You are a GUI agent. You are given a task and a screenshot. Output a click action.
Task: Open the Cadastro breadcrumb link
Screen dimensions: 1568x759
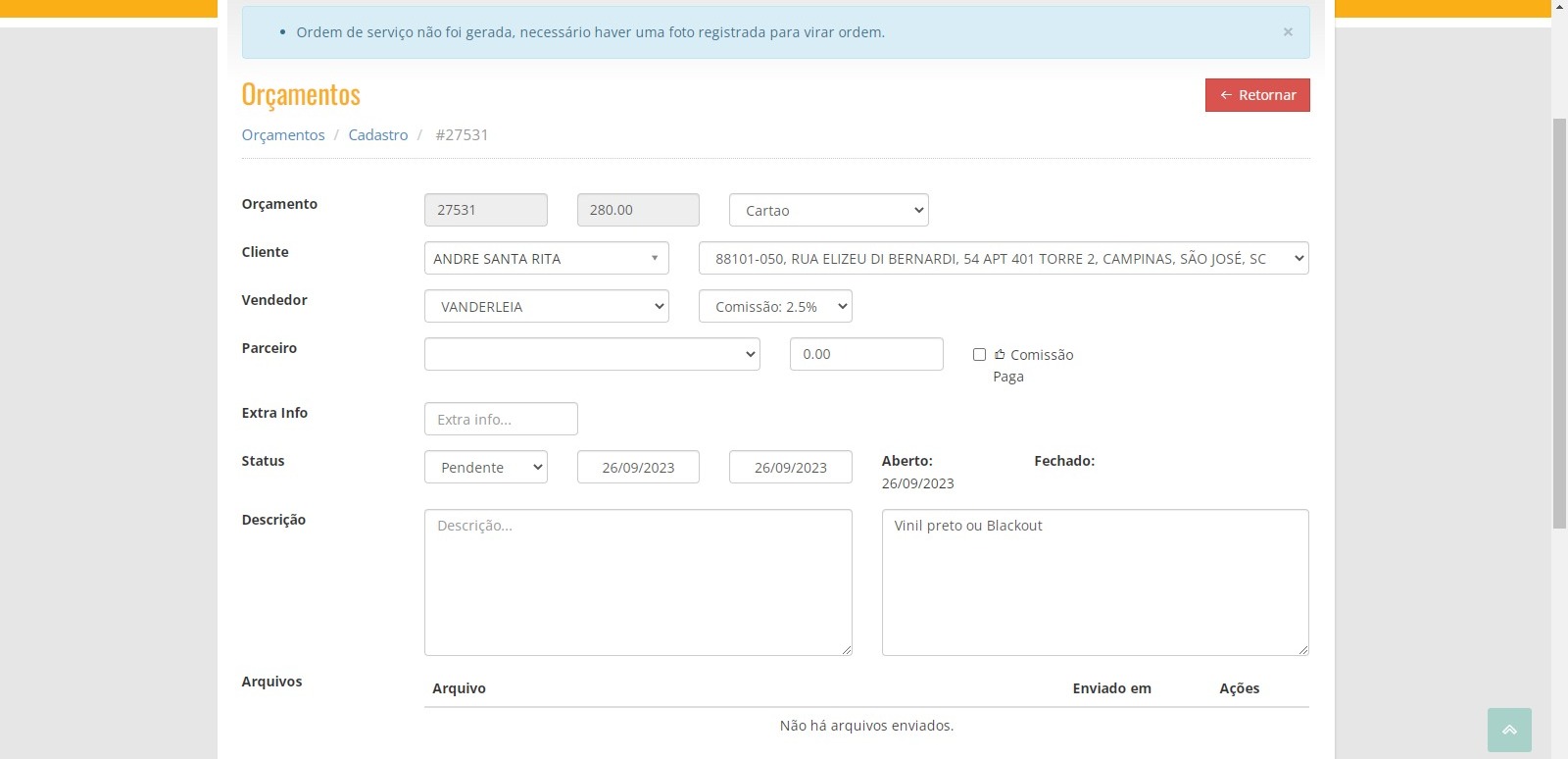(377, 135)
